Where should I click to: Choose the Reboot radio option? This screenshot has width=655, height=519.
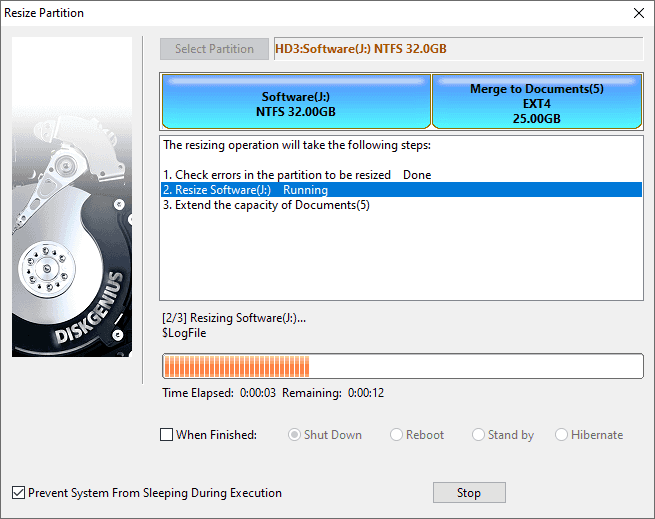pos(397,435)
